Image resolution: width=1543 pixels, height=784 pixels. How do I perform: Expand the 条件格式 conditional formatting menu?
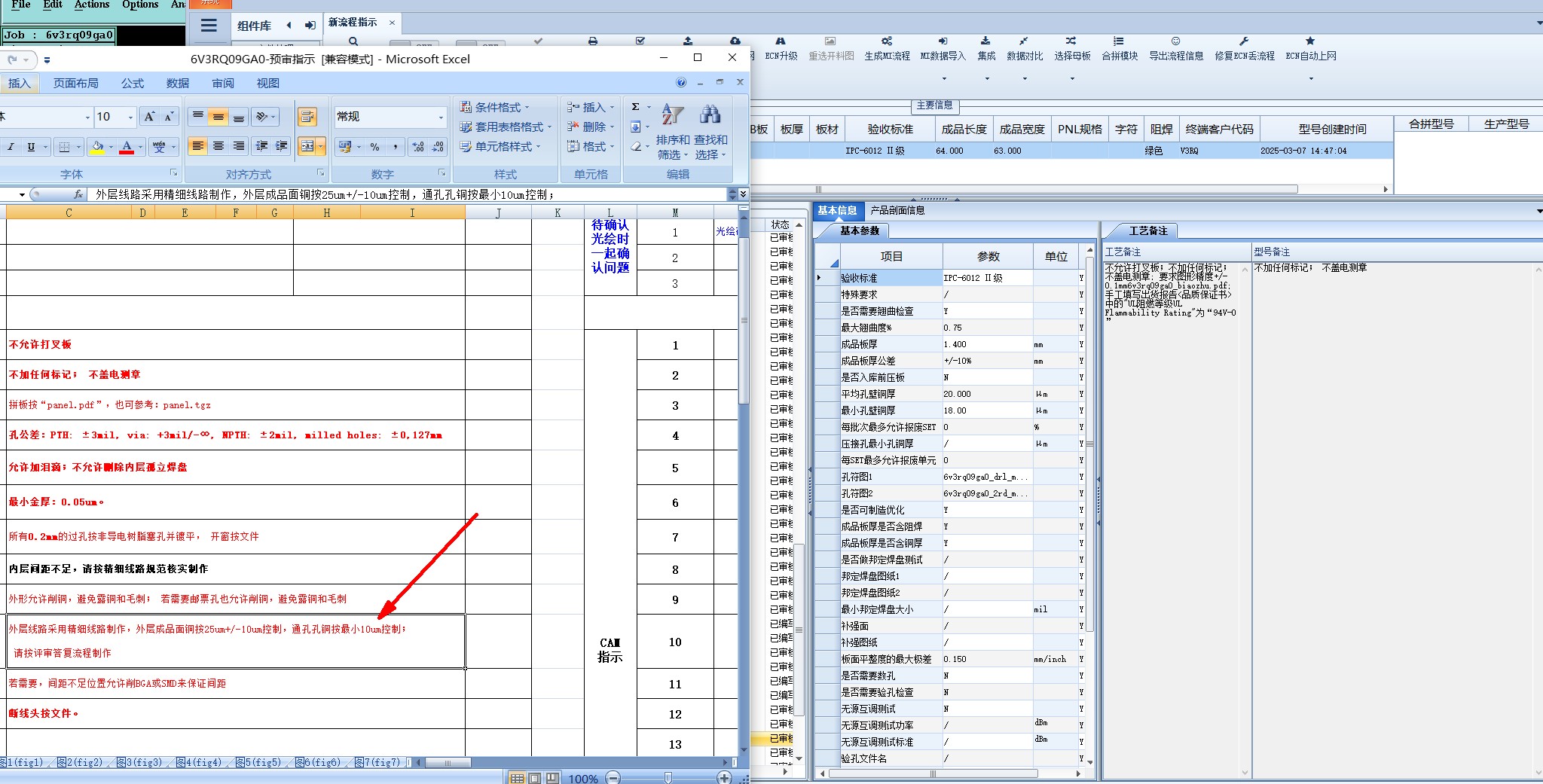pos(495,107)
